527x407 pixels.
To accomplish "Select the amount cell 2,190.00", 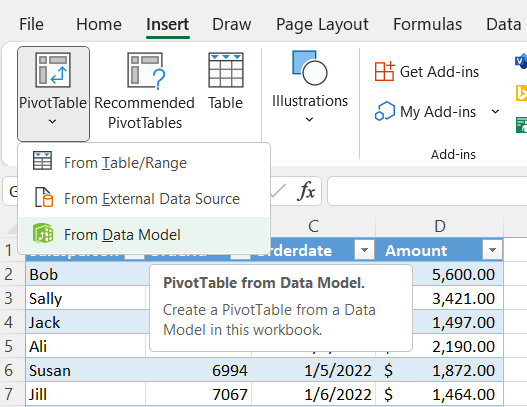I will pos(458,346).
